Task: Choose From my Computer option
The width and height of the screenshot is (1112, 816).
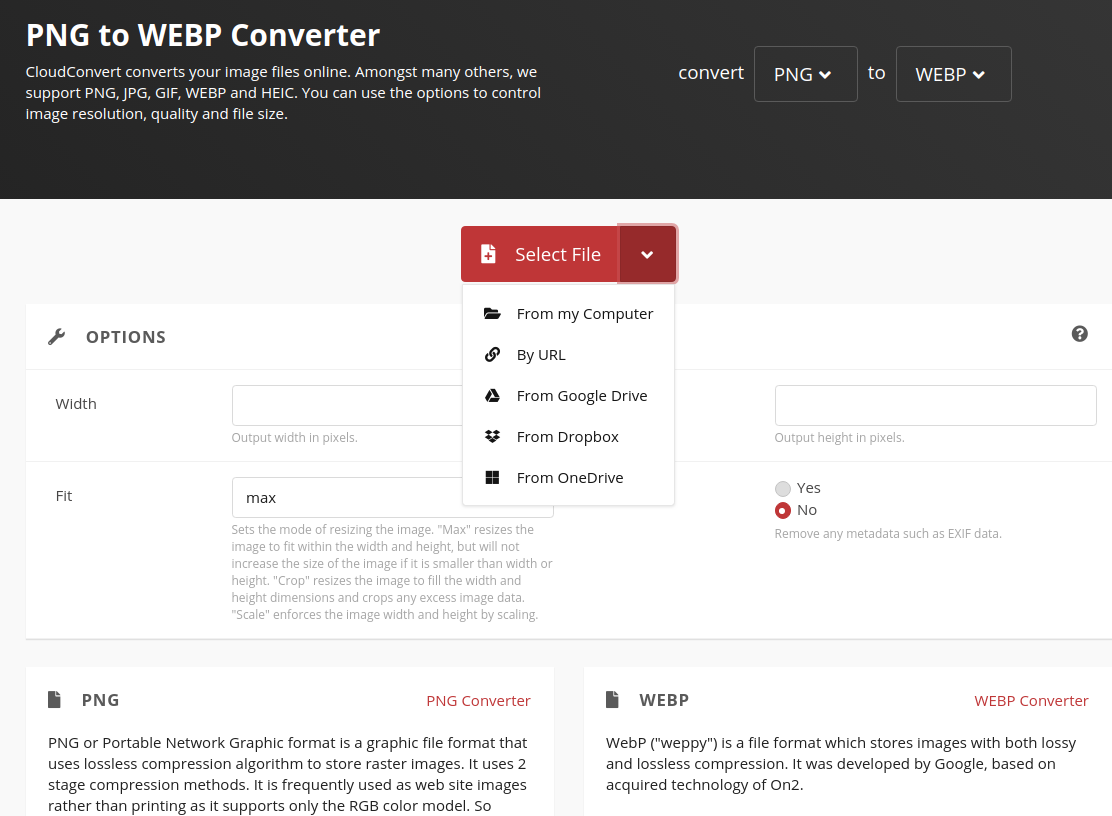Action: click(568, 314)
